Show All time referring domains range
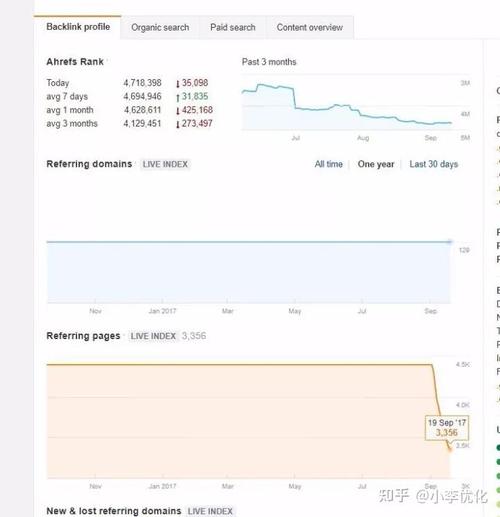The width and height of the screenshot is (500, 517). pos(328,164)
